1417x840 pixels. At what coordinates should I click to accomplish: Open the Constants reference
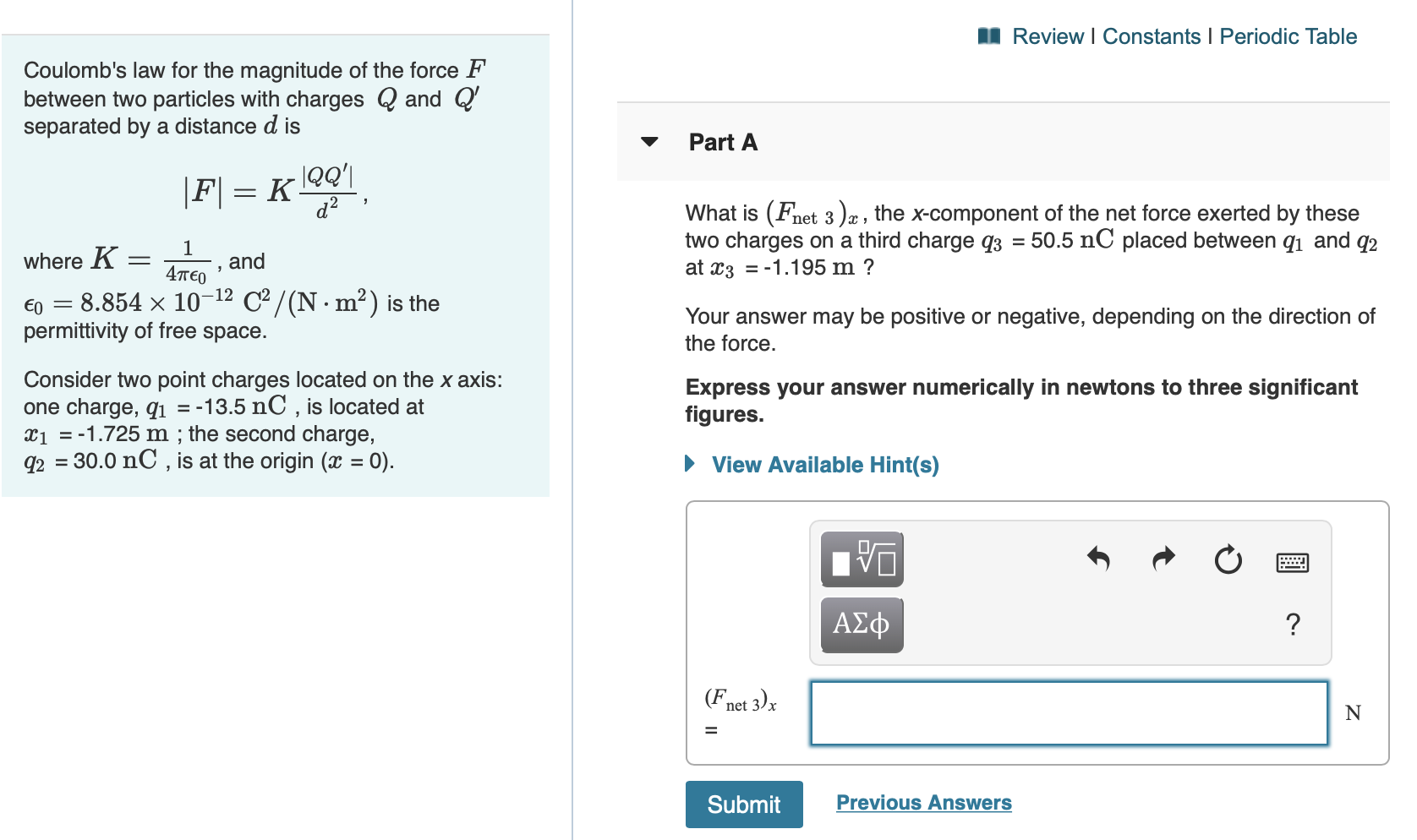tap(1152, 35)
